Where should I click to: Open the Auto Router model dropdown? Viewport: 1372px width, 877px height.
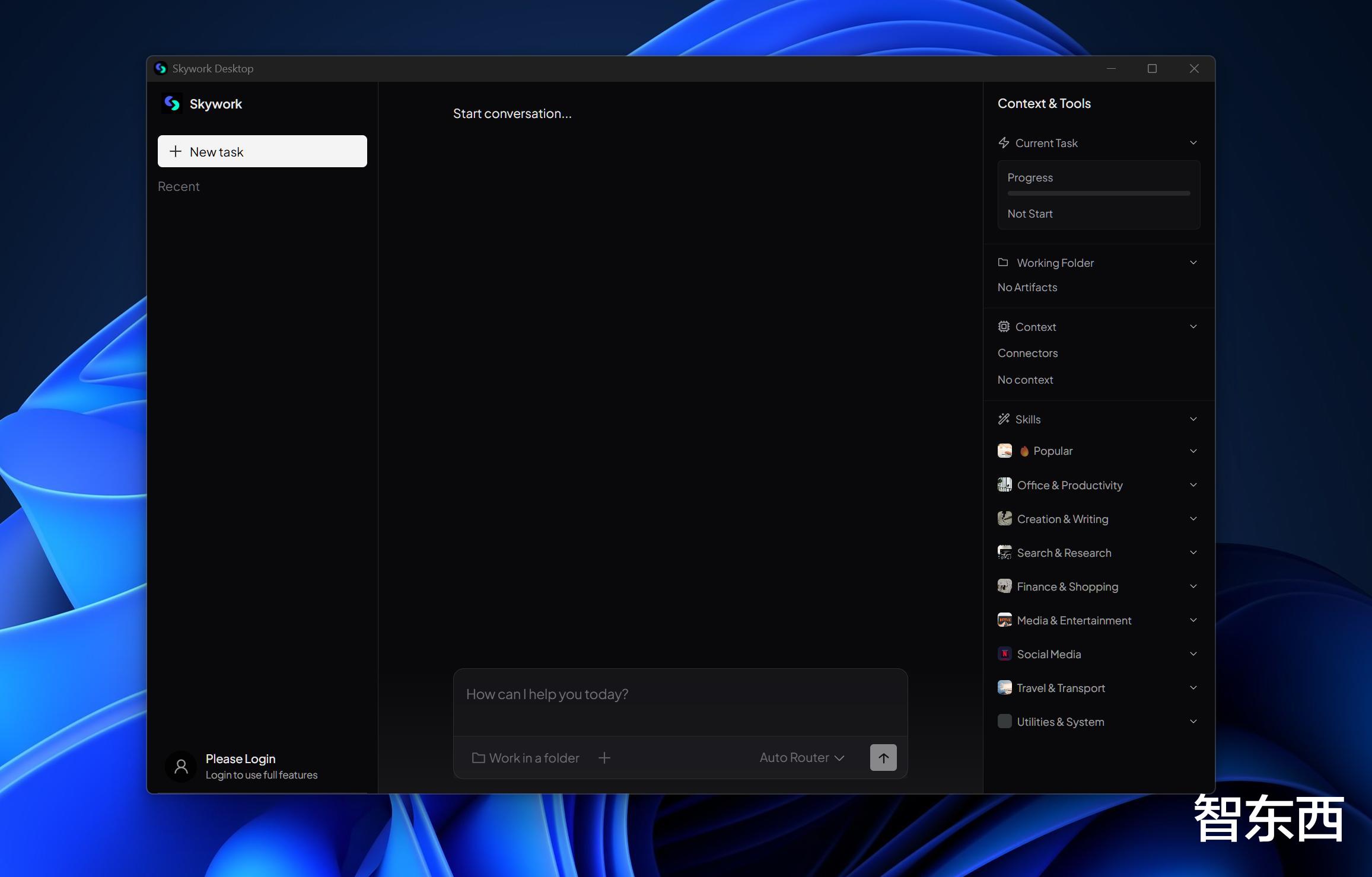(801, 758)
